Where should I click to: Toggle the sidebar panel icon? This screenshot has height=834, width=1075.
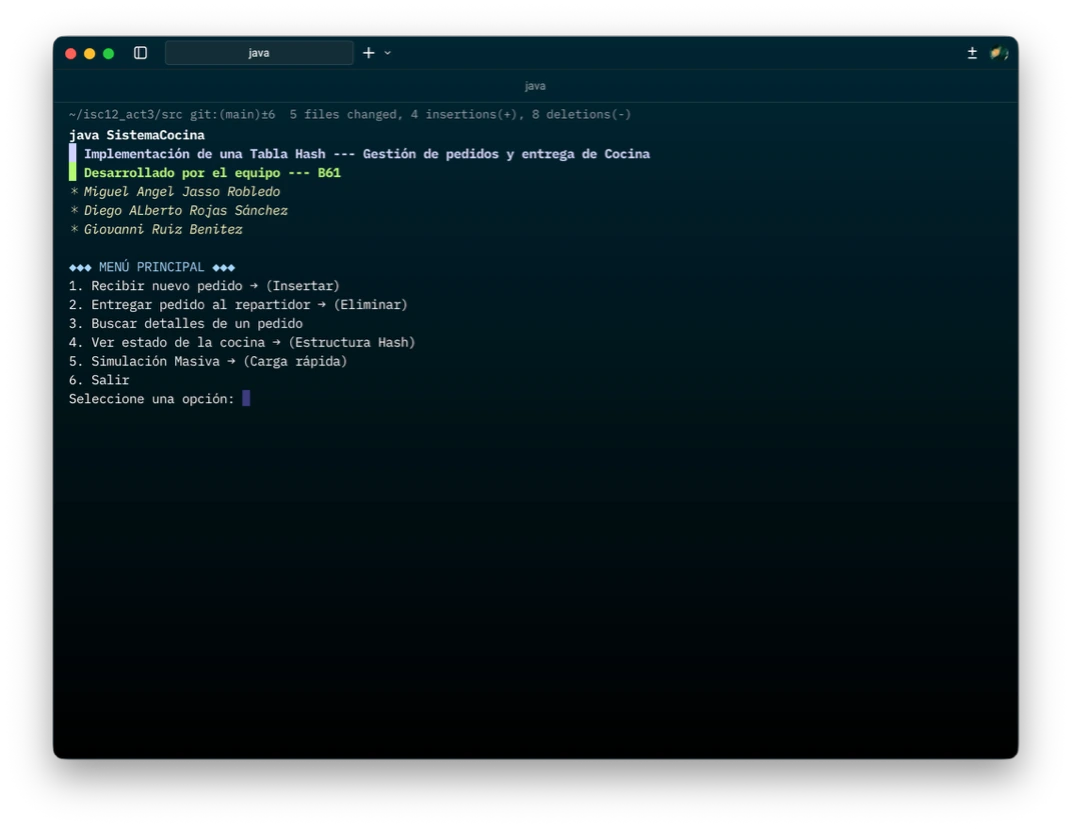click(x=140, y=53)
